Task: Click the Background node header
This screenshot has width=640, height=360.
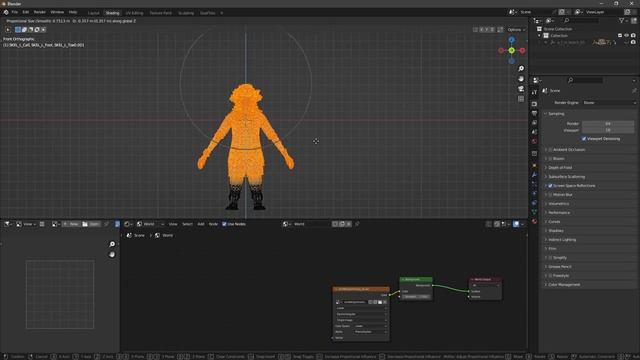Action: pos(416,280)
